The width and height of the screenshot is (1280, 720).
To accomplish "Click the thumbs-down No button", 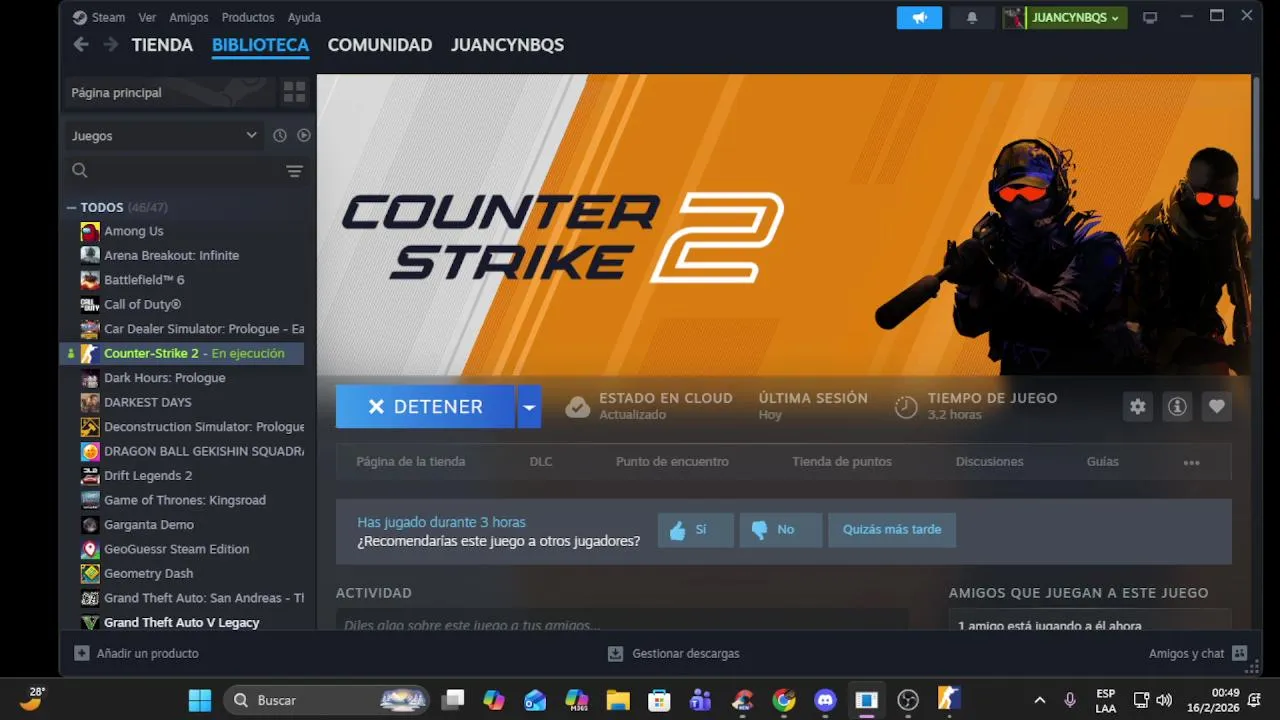I will pyautogui.click(x=781, y=530).
